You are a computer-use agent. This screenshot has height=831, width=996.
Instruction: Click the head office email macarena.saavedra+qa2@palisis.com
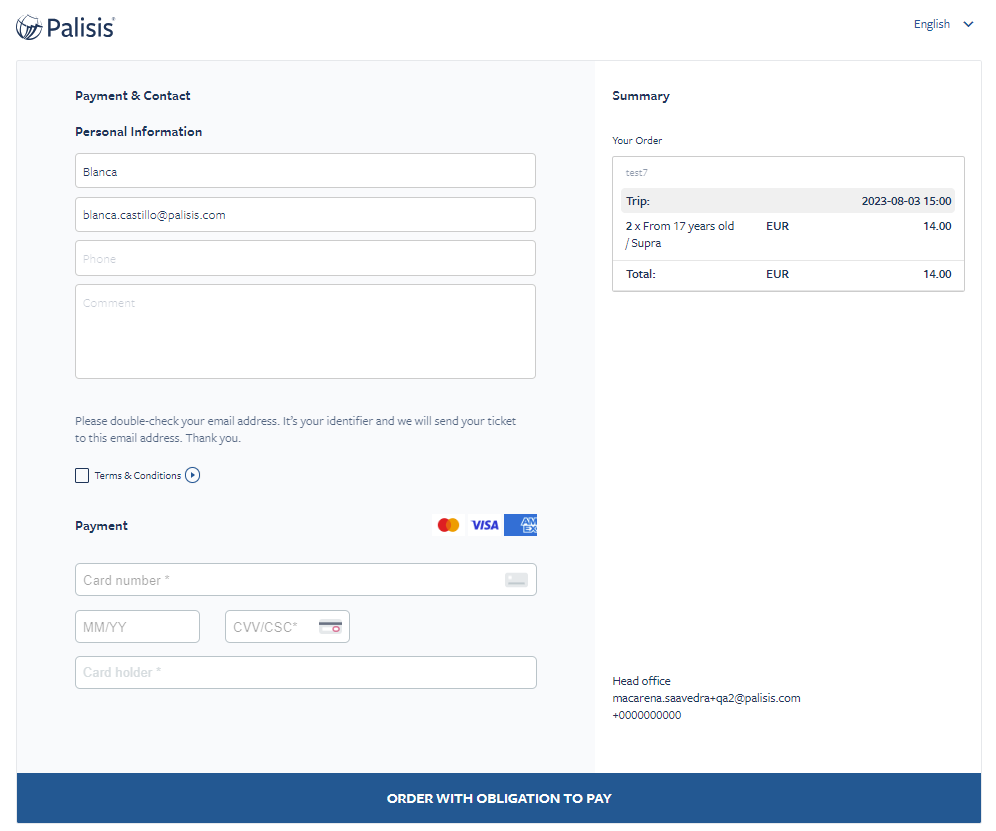[x=706, y=698]
